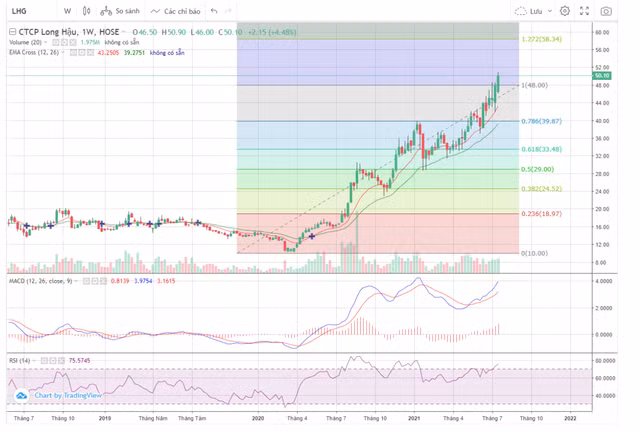
Task: Open chart settings via the gear icon
Action: pos(565,11)
